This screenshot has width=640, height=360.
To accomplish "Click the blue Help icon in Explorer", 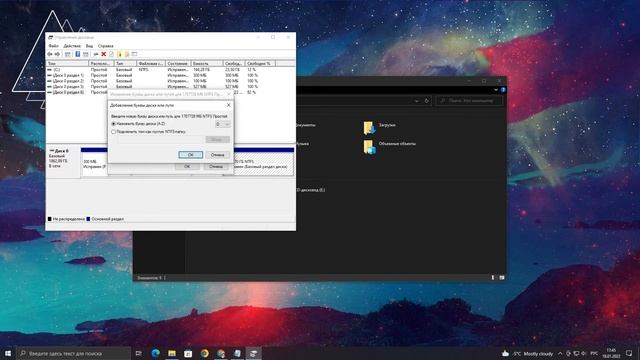I will [503, 90].
